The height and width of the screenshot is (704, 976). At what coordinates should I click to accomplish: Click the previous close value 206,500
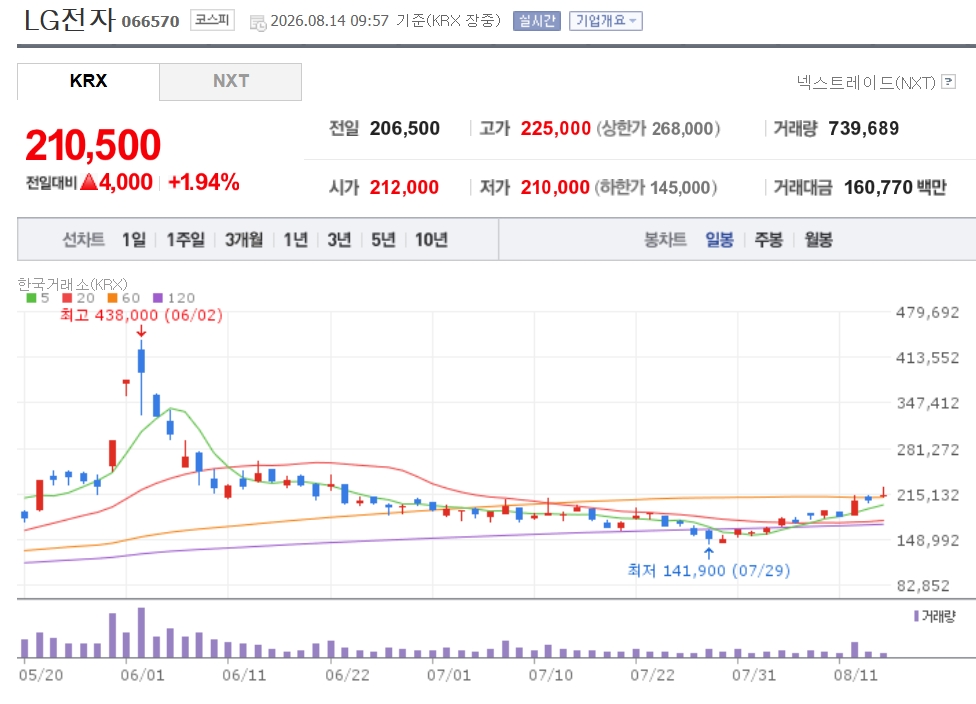pyautogui.click(x=405, y=129)
